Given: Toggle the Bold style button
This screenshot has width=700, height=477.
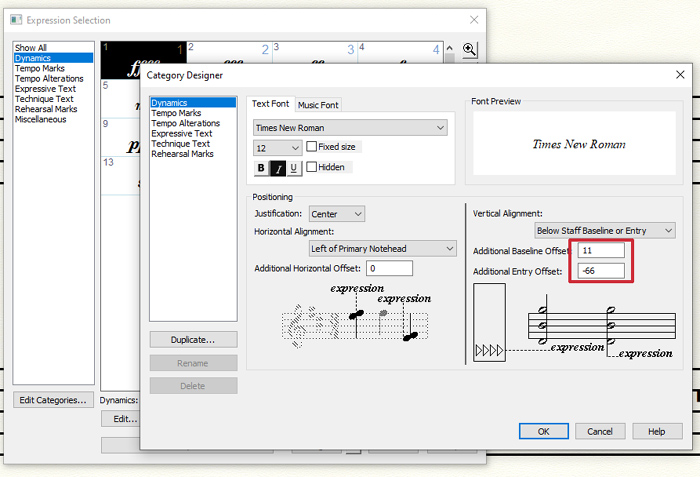Looking at the screenshot, I should [x=261, y=168].
